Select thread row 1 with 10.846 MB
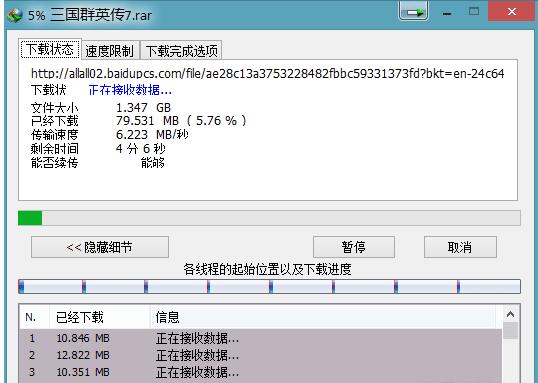Image resolution: width=538 pixels, height=383 pixels. (261, 338)
